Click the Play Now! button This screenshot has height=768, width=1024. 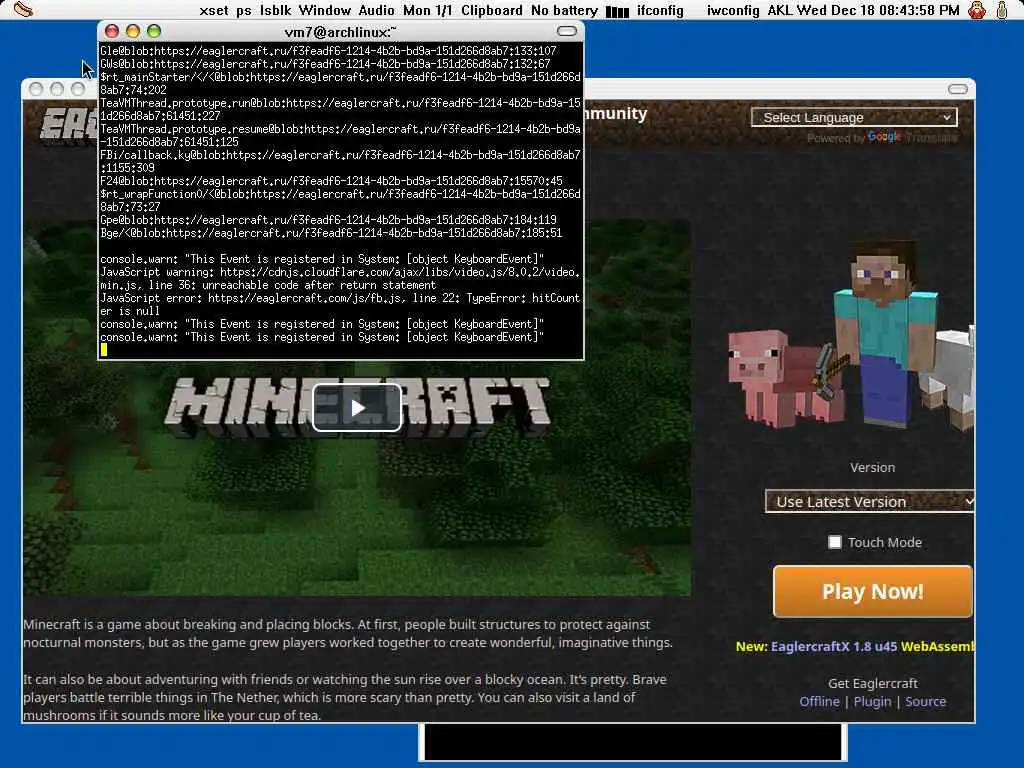(872, 592)
